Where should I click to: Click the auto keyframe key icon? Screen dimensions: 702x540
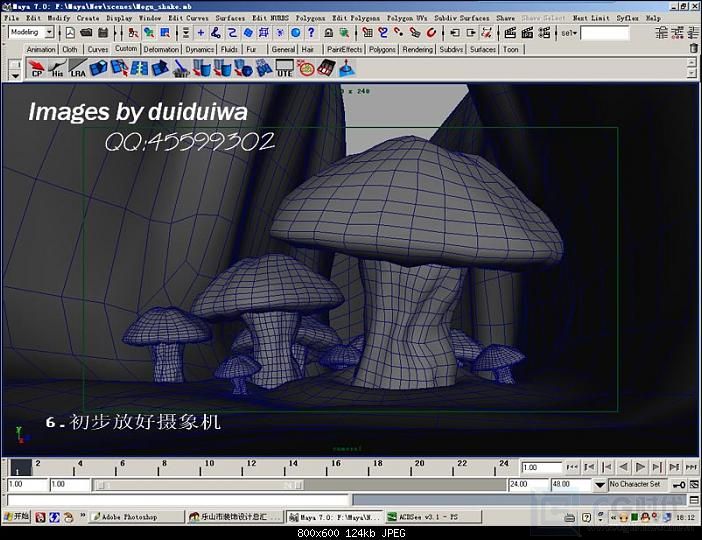point(679,485)
